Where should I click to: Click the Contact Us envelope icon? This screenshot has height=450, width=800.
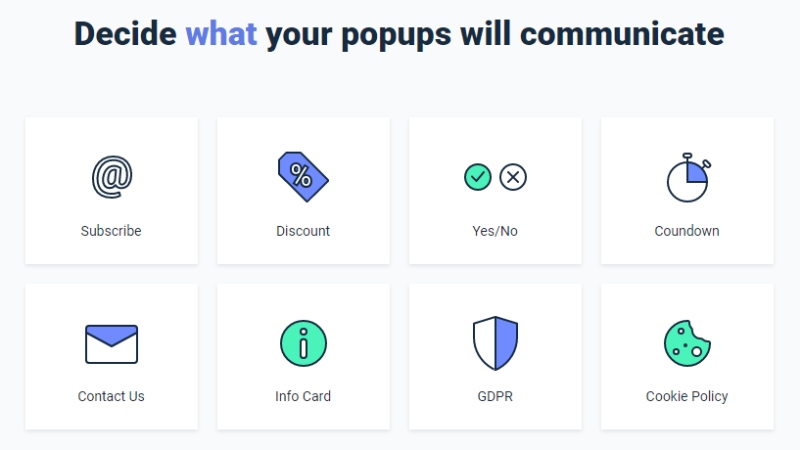pyautogui.click(x=111, y=344)
